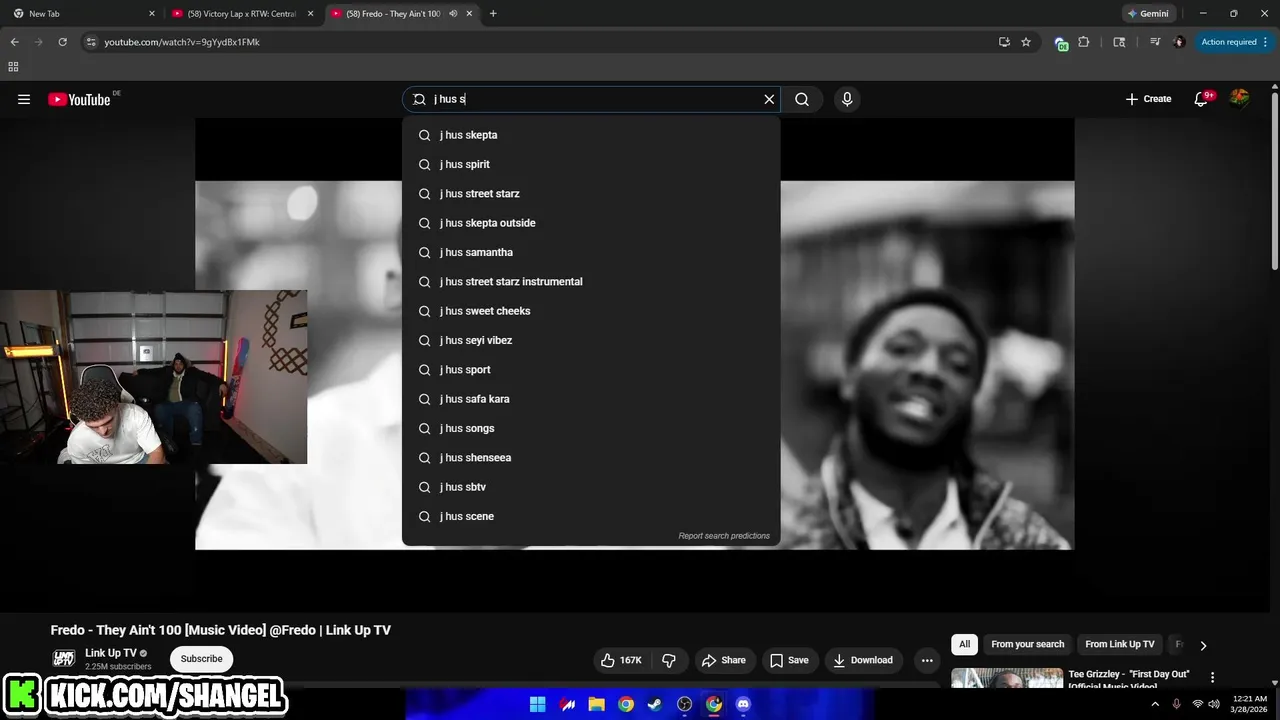
Task: Switch to the New Tab browser tab
Action: click(82, 14)
